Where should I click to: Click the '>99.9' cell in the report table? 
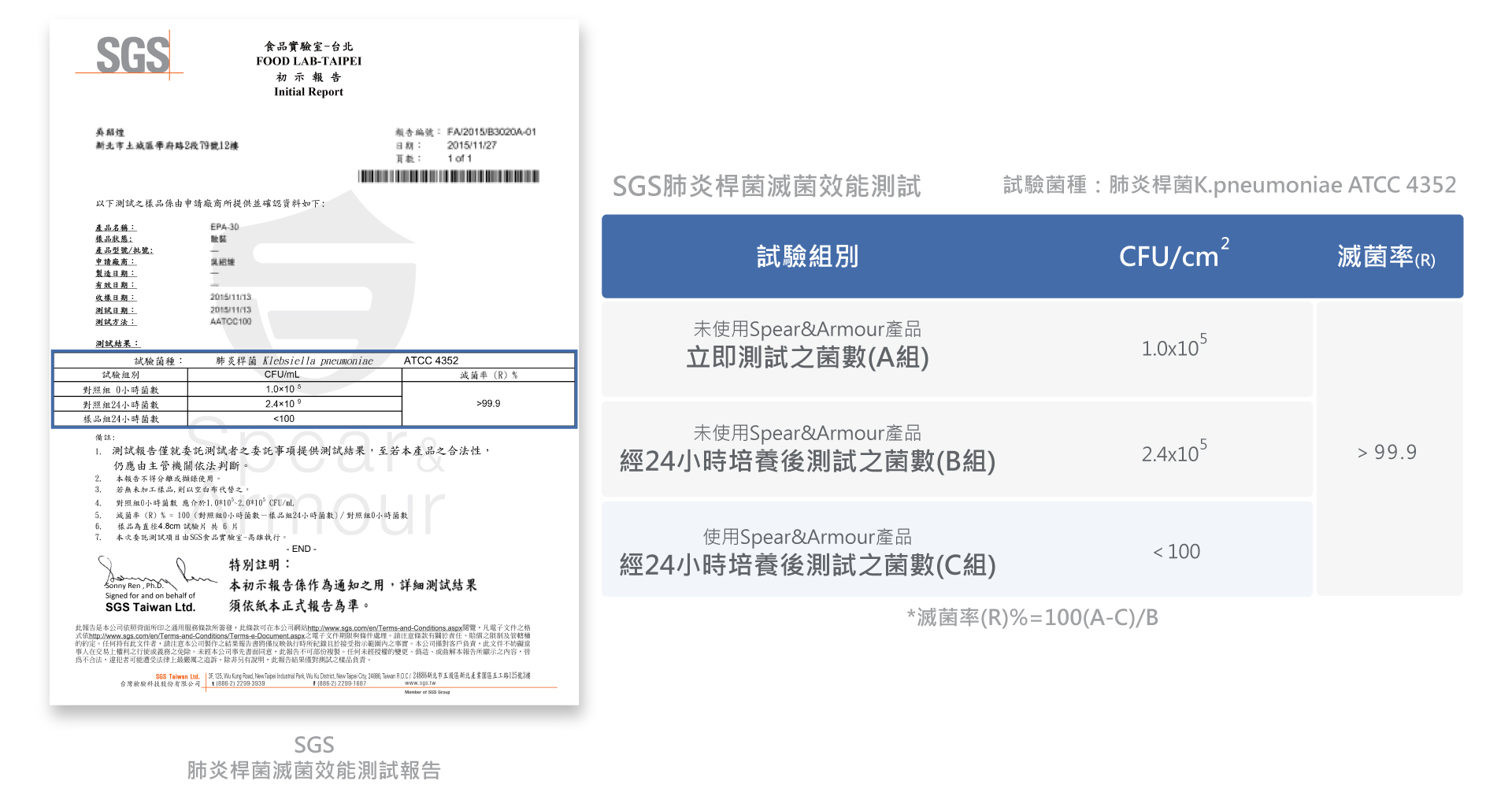pyautogui.click(x=488, y=404)
